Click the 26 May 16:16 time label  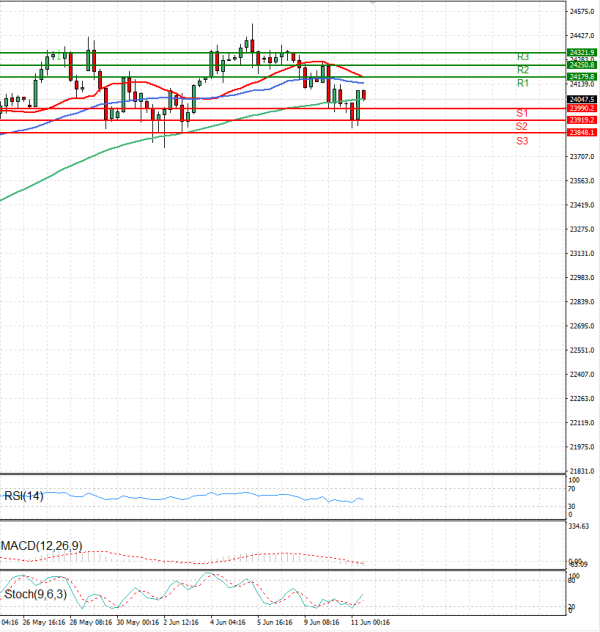(x=44, y=623)
